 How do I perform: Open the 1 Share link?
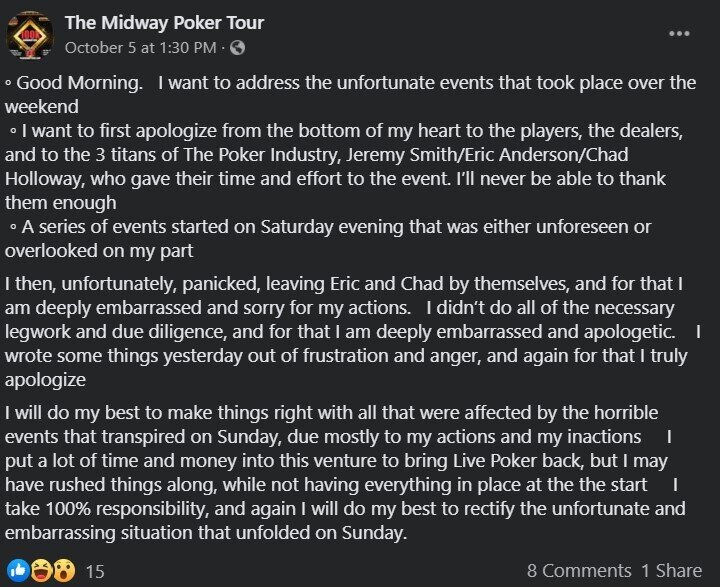671,571
